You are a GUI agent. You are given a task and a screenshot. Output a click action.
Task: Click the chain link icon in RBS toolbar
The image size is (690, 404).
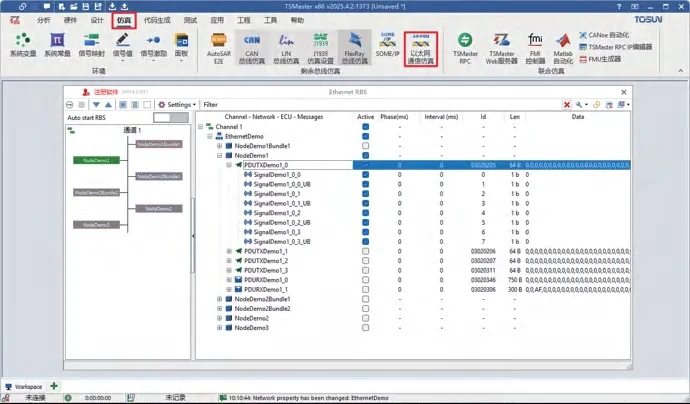(x=597, y=105)
